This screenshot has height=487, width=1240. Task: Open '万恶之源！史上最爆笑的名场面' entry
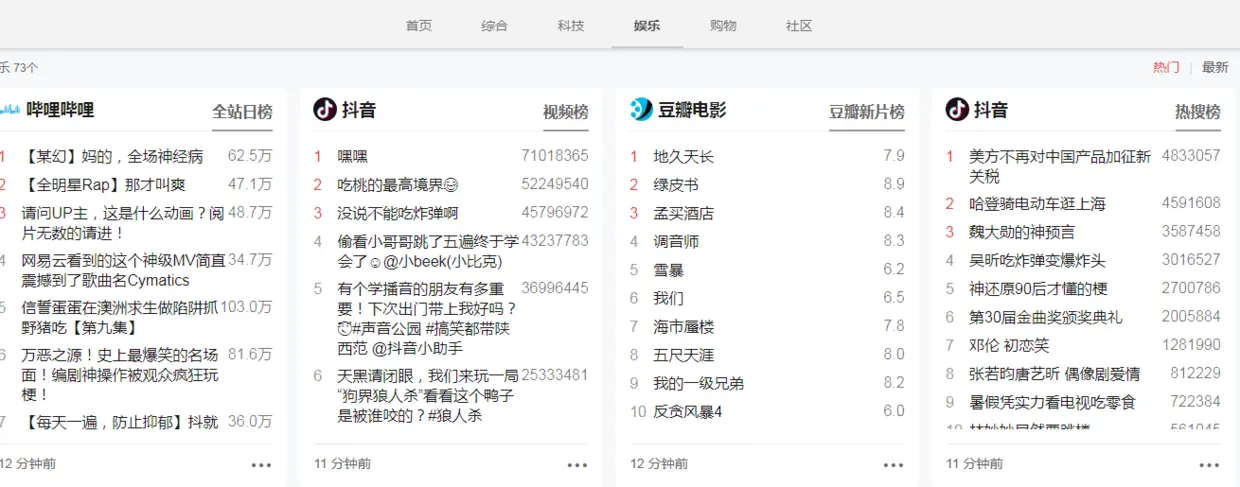[120, 374]
